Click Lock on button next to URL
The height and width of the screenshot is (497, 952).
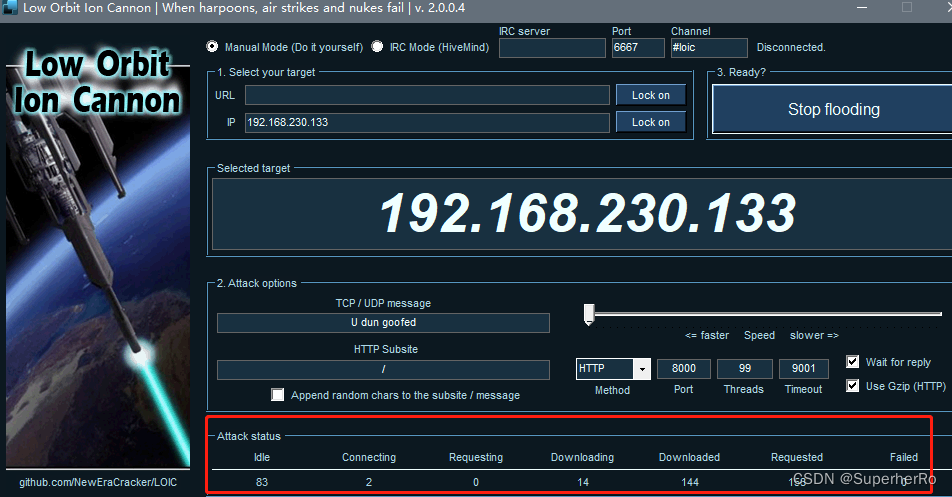[651, 95]
